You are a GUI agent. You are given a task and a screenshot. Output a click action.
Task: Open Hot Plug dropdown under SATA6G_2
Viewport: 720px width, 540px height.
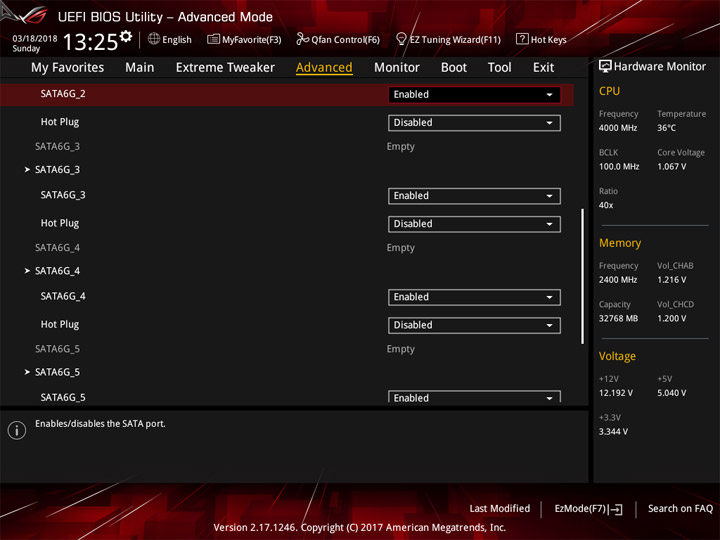[x=474, y=123]
